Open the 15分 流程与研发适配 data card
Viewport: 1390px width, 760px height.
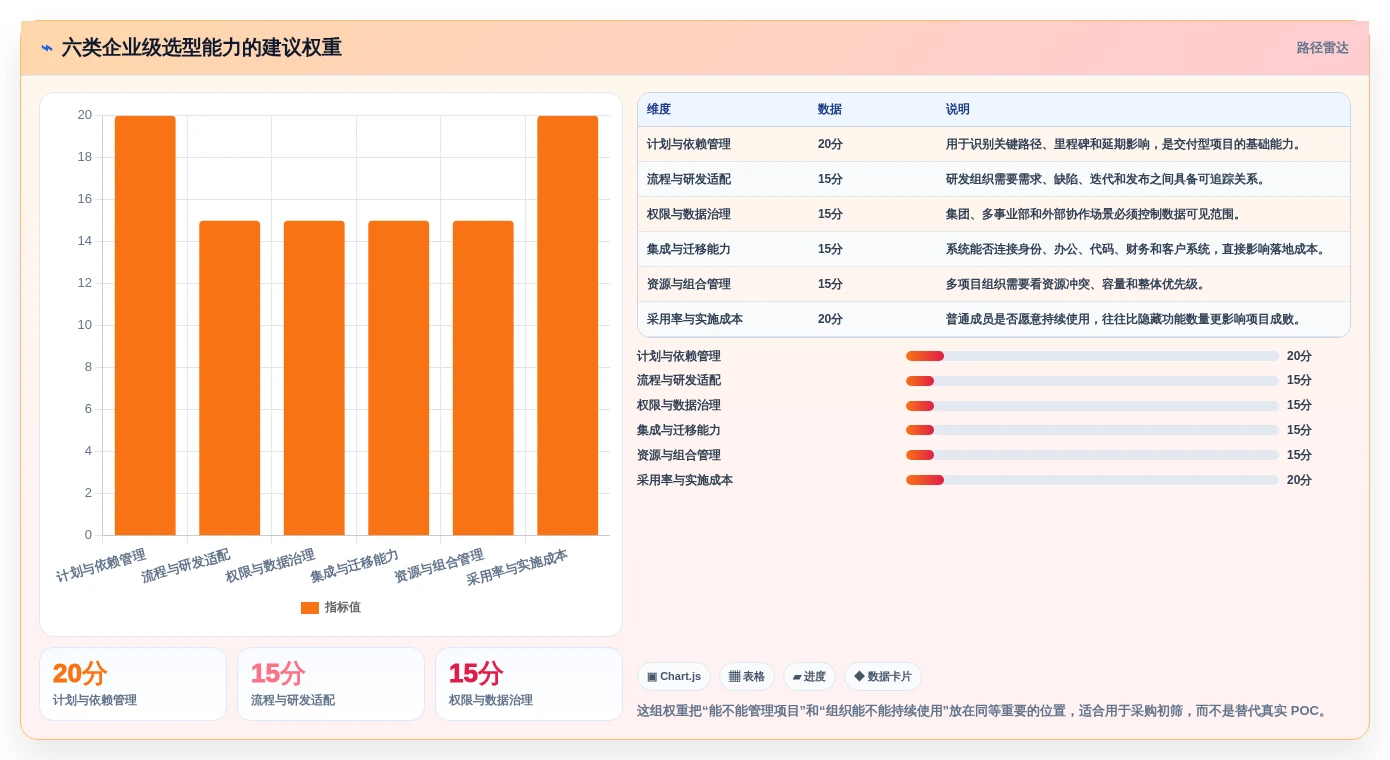pos(331,684)
